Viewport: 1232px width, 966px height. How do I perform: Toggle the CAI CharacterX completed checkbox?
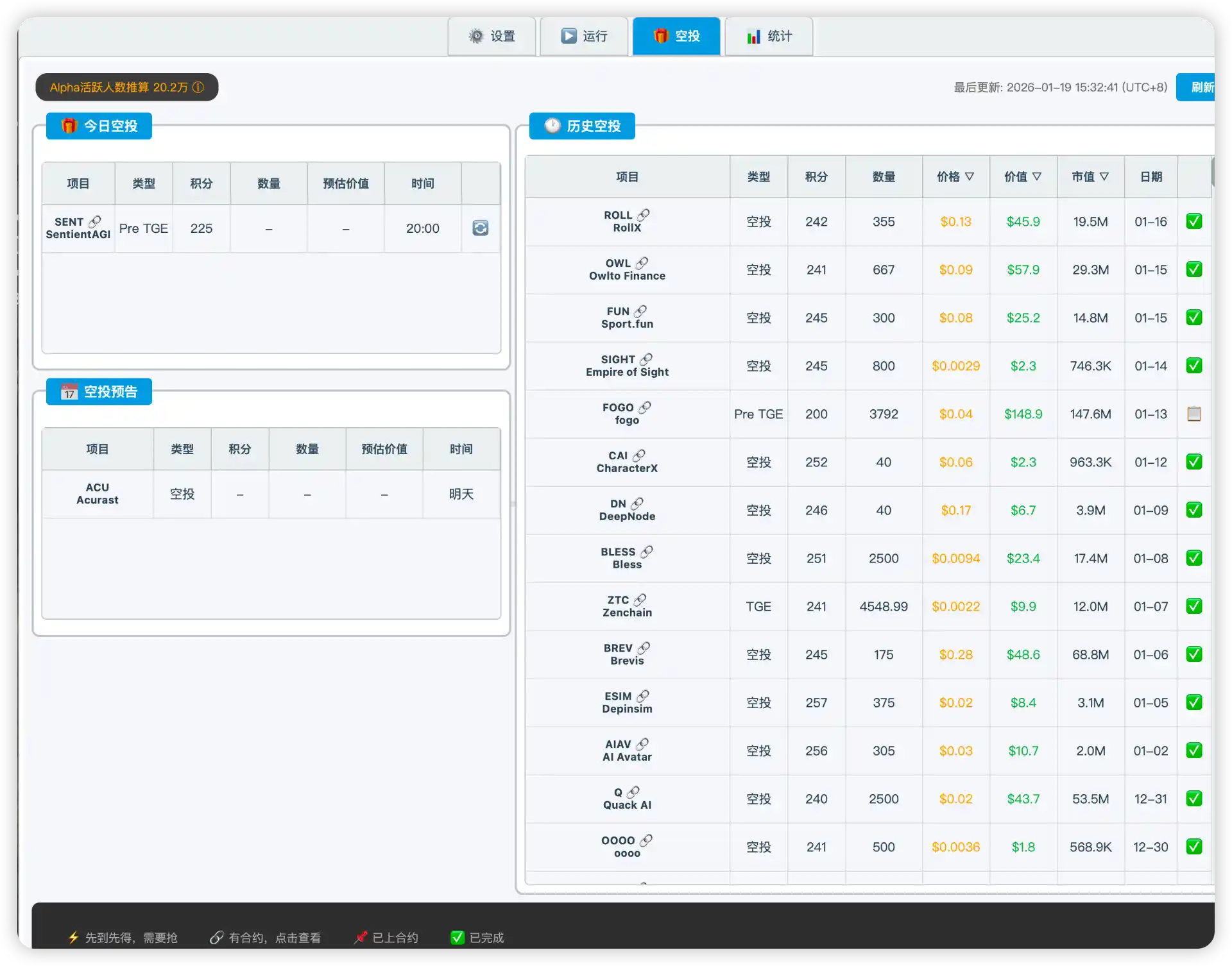(1193, 462)
